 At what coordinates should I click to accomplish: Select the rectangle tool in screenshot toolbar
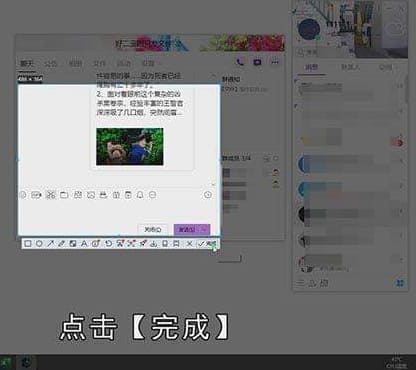click(28, 244)
